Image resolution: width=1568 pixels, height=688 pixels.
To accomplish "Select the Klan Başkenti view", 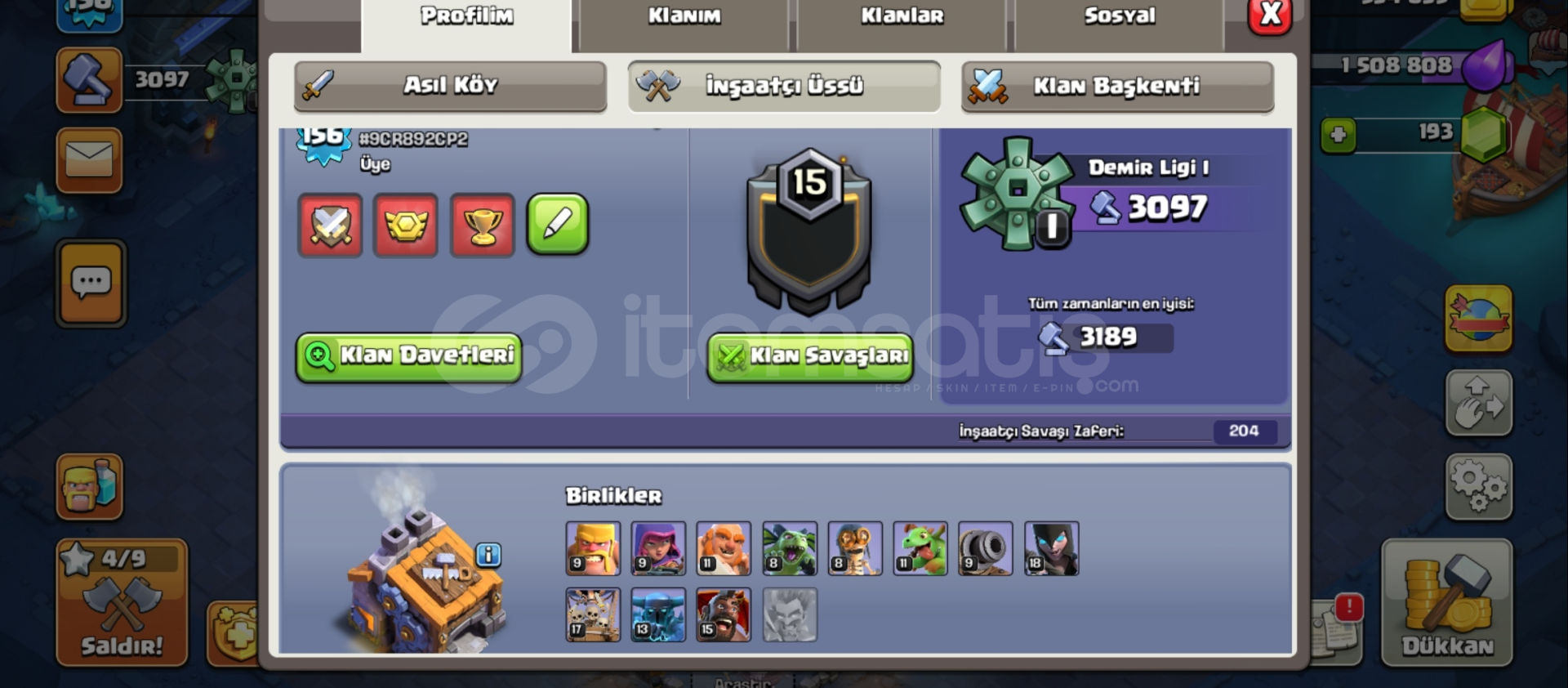I will click(1117, 86).
